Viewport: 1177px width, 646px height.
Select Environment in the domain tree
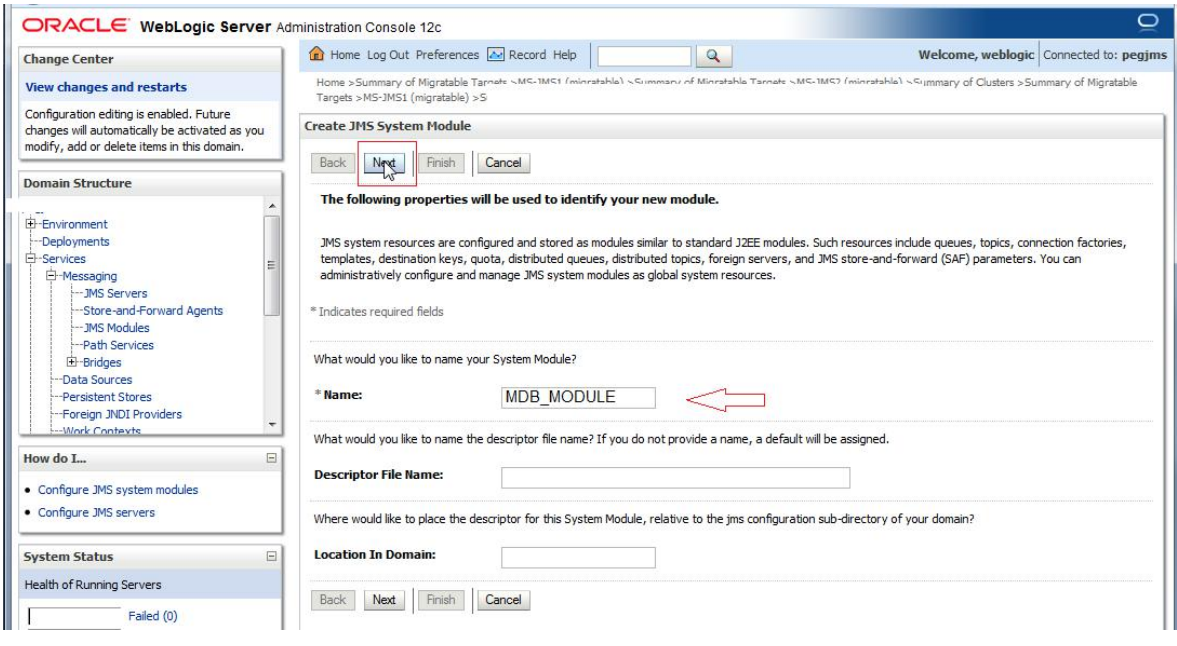[x=74, y=224]
